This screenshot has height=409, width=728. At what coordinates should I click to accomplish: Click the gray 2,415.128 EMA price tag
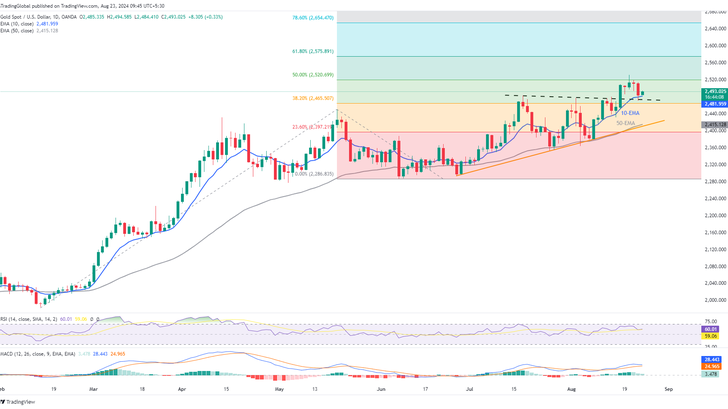pyautogui.click(x=715, y=124)
